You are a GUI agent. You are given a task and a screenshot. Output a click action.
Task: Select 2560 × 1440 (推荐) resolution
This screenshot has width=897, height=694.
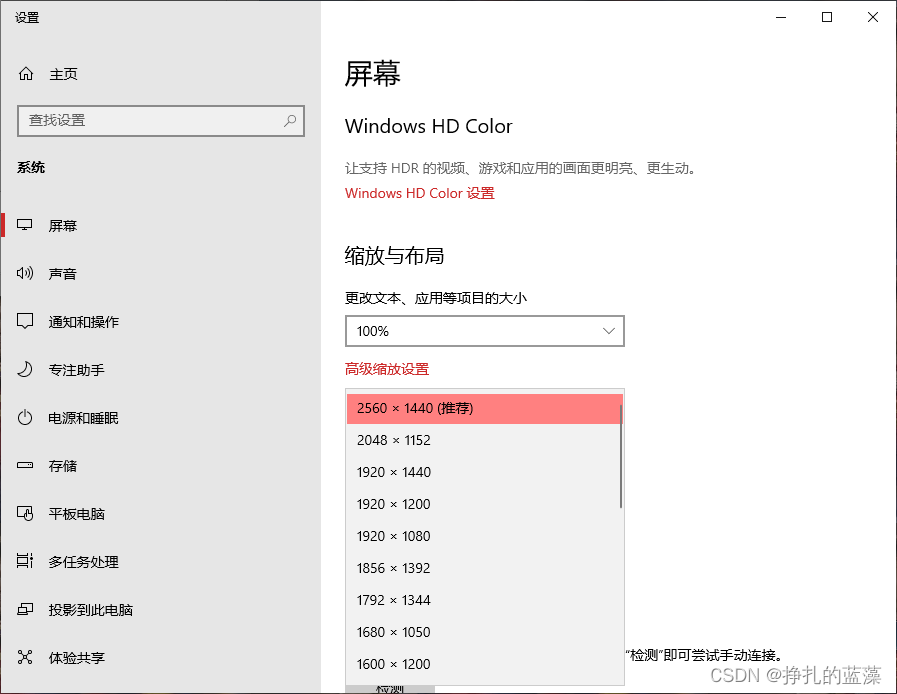(x=484, y=408)
